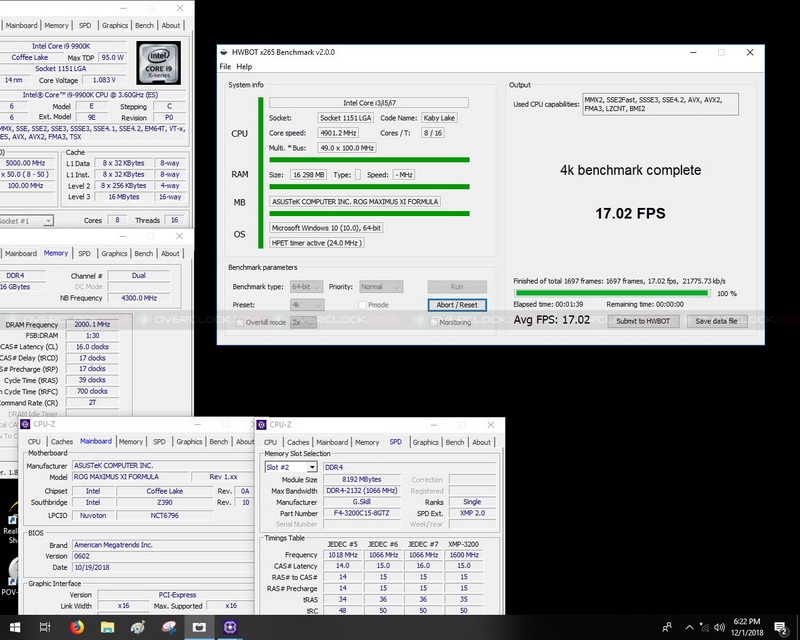Click CPU-Z icon in SPD window title
The width and height of the screenshot is (800, 640).
point(261,425)
